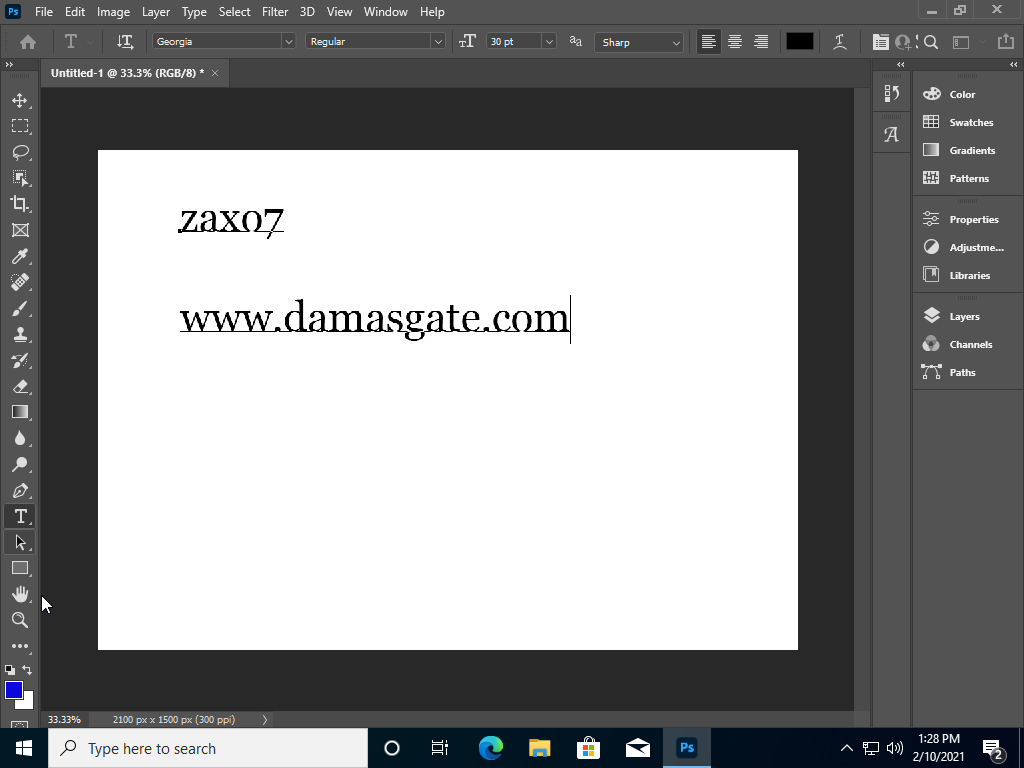
Task: Go to the Home screen icon
Action: [x=27, y=42]
